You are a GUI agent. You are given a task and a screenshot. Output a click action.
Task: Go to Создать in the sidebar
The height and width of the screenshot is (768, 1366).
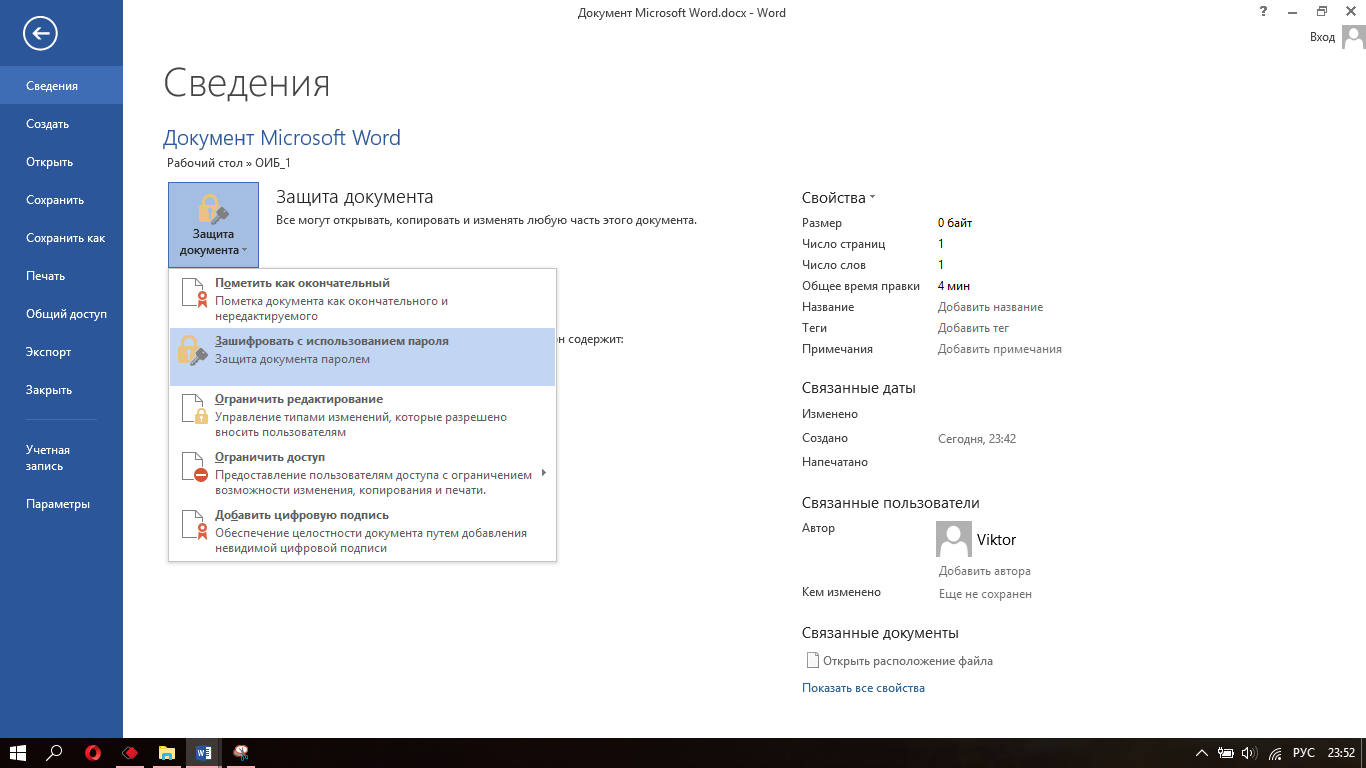[61, 124]
